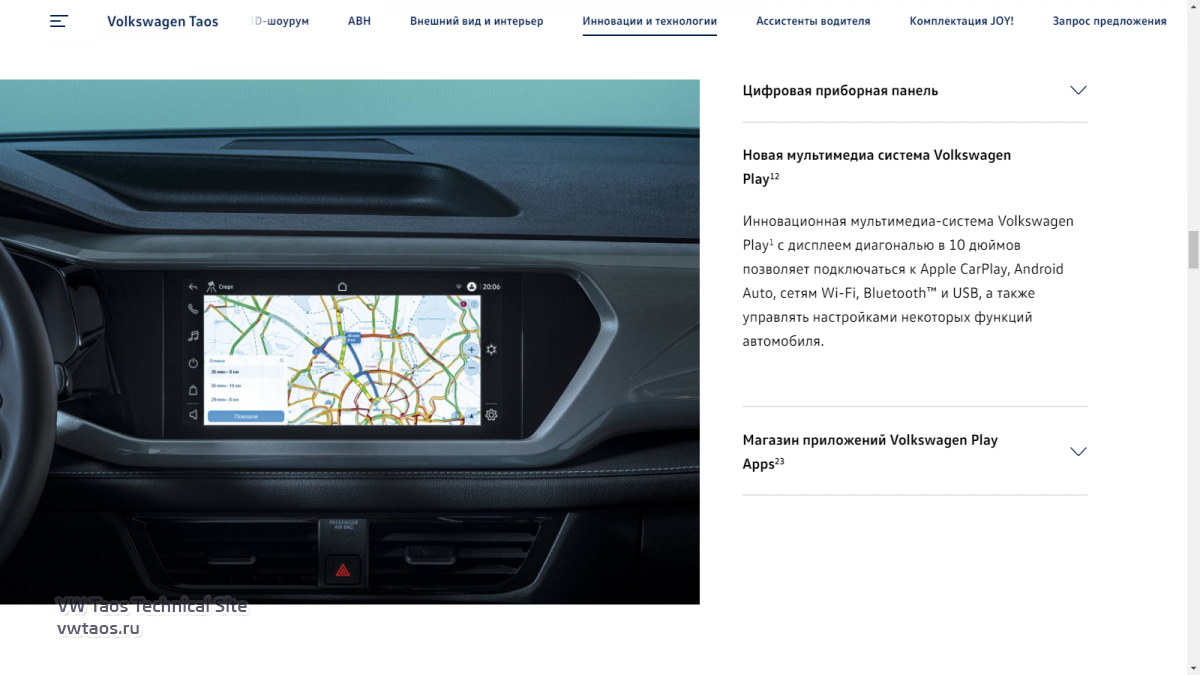Click the page vertical scrollbar thumb
1200x675 pixels.
coord(1192,249)
